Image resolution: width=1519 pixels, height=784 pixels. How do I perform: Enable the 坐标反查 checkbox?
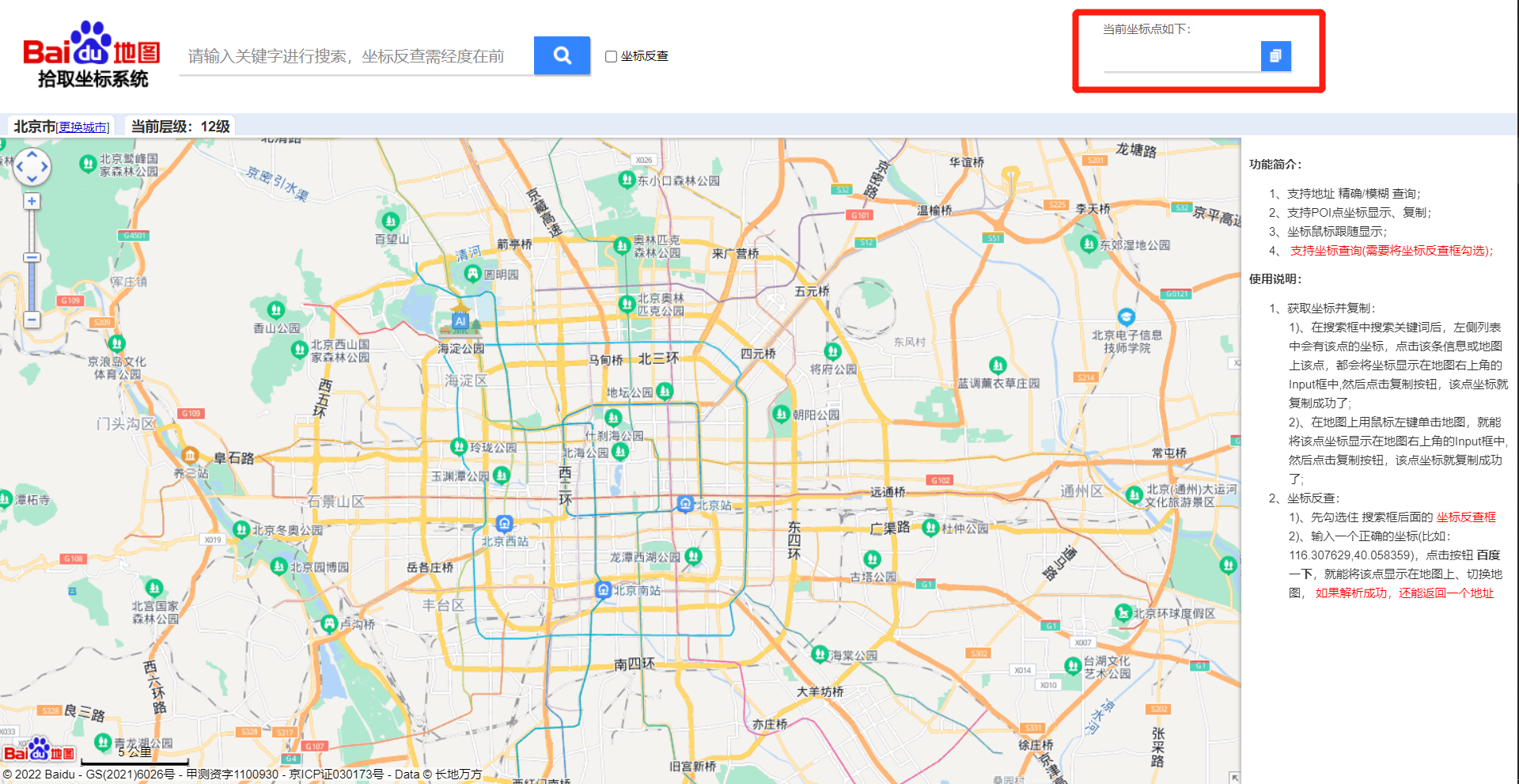pos(611,56)
